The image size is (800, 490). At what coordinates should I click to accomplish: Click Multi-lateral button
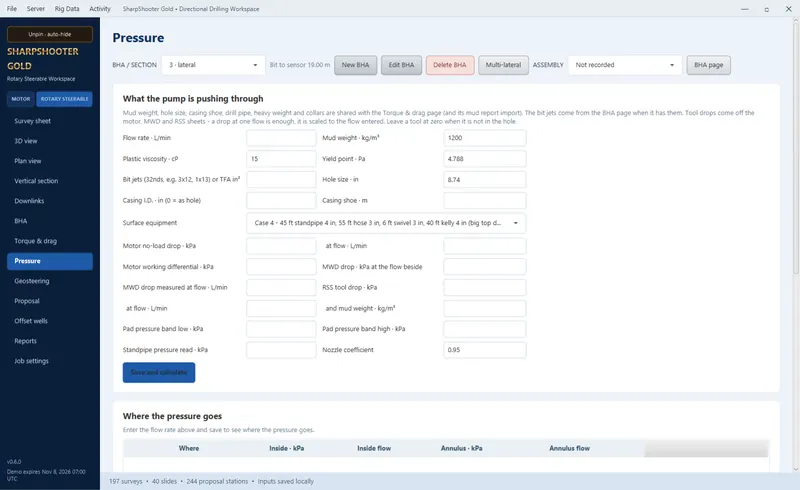coord(503,65)
